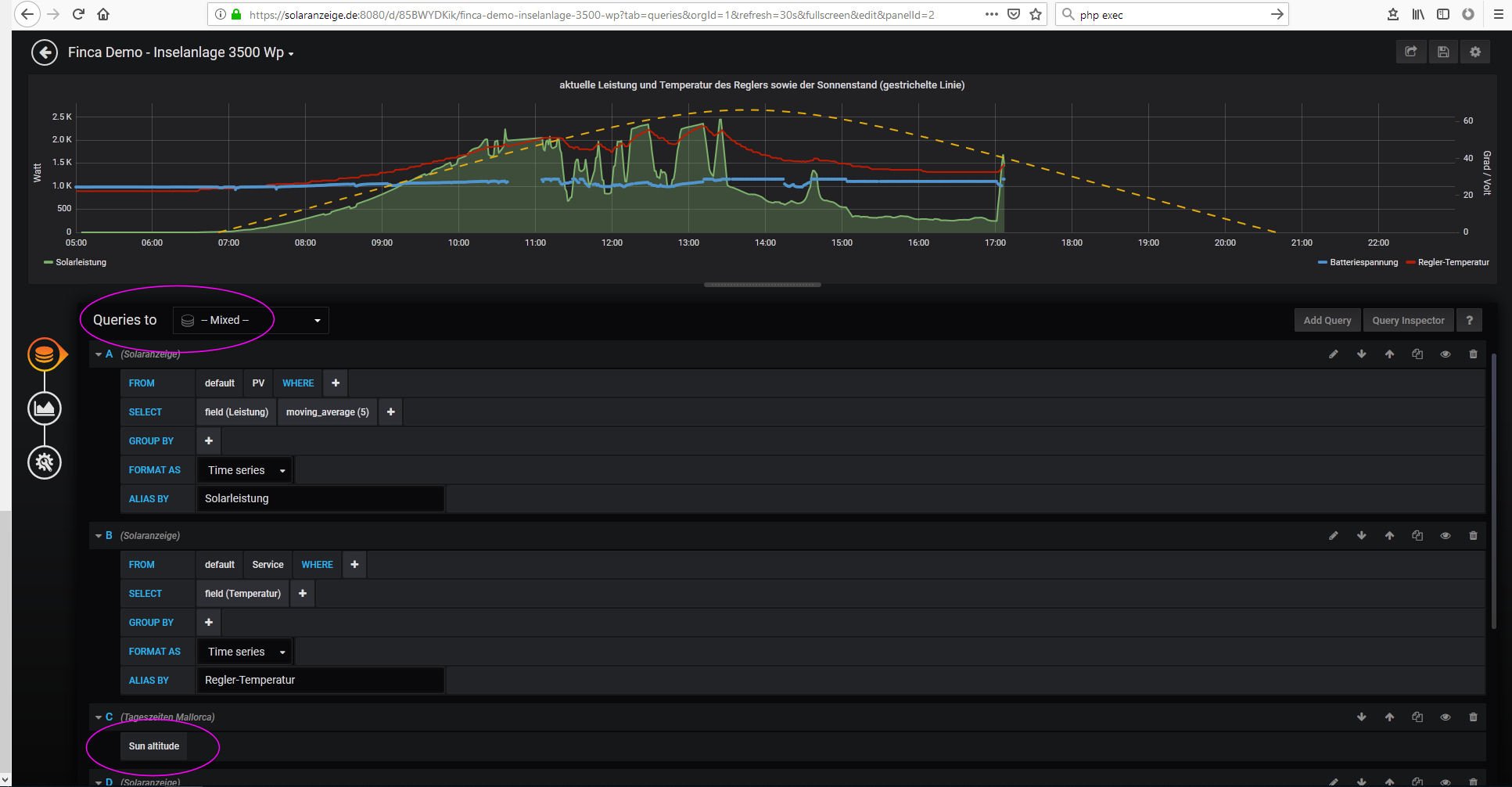Click the save dashboard icon
The width and height of the screenshot is (1512, 787).
1443,52
